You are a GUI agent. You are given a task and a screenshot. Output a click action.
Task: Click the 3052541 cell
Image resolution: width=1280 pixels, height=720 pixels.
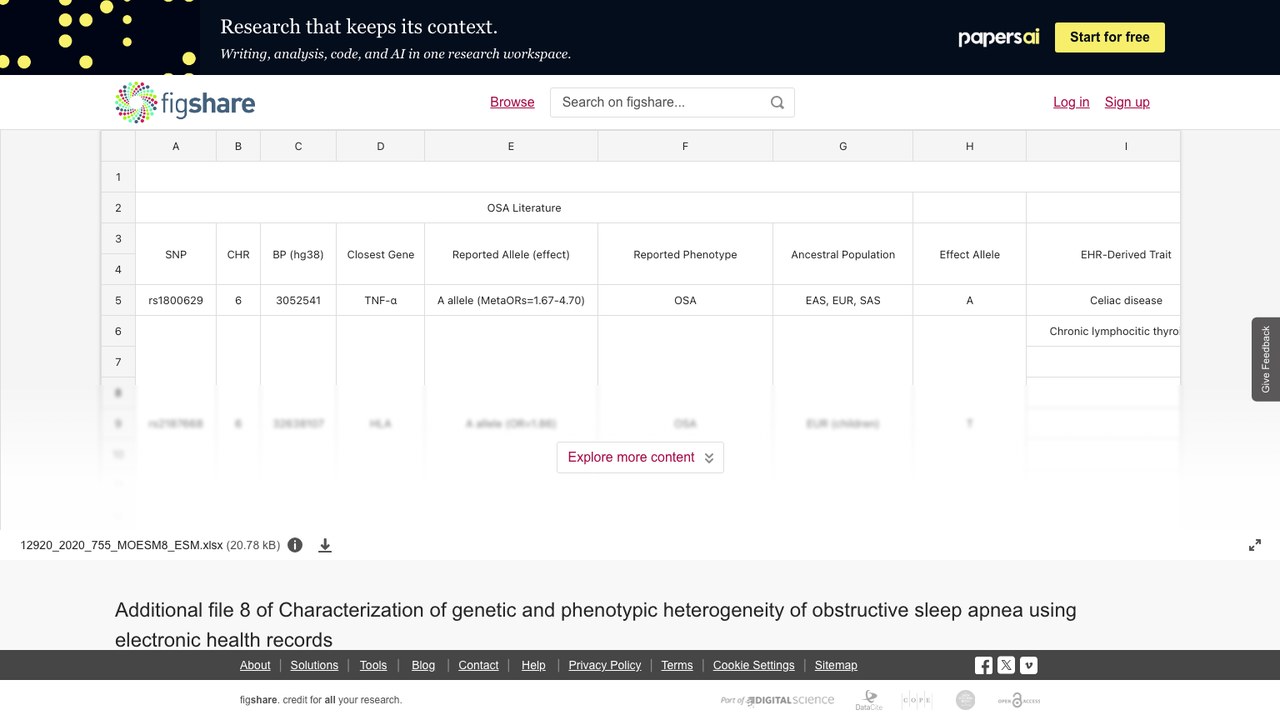[298, 300]
